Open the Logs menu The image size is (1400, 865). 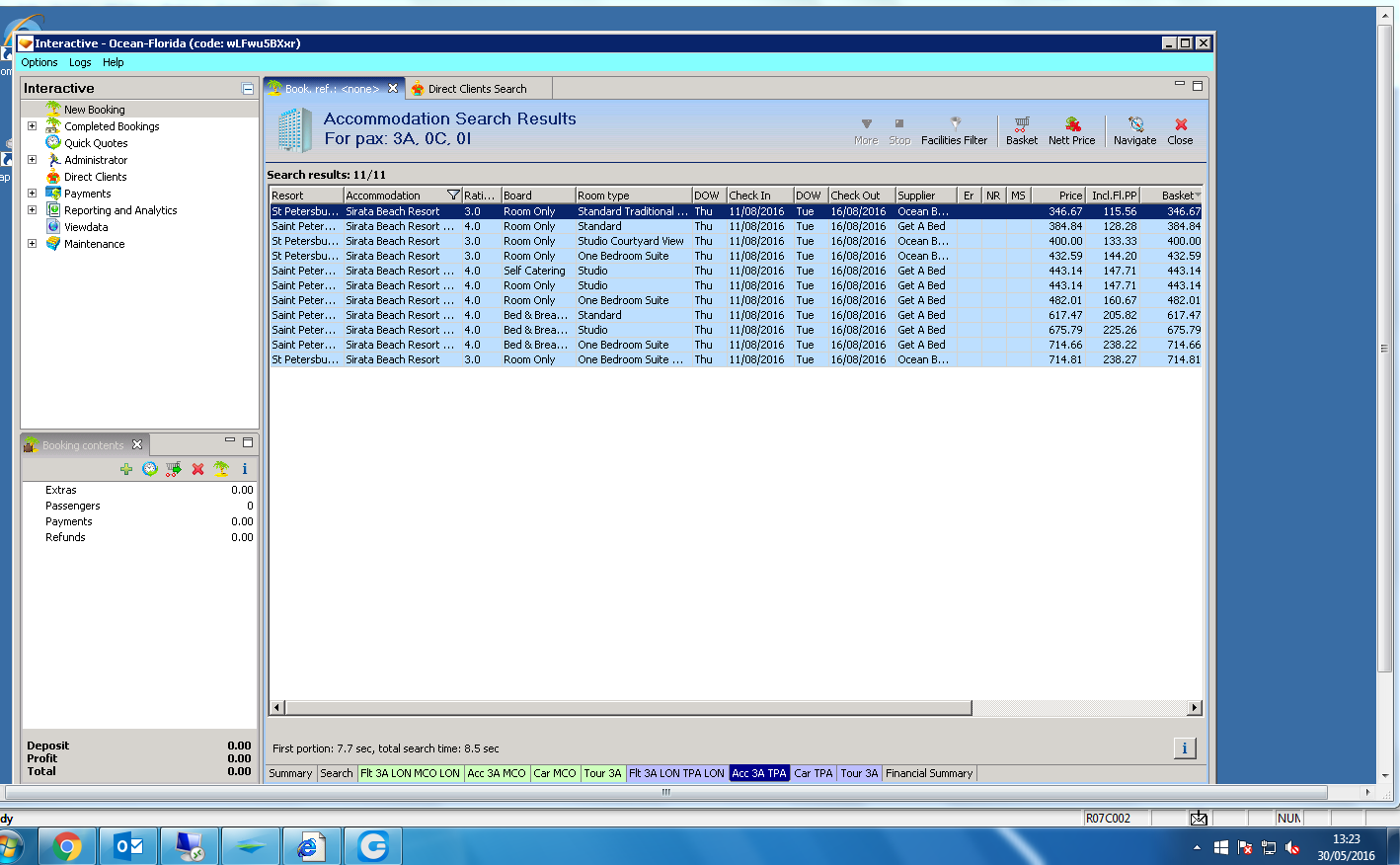(x=80, y=62)
